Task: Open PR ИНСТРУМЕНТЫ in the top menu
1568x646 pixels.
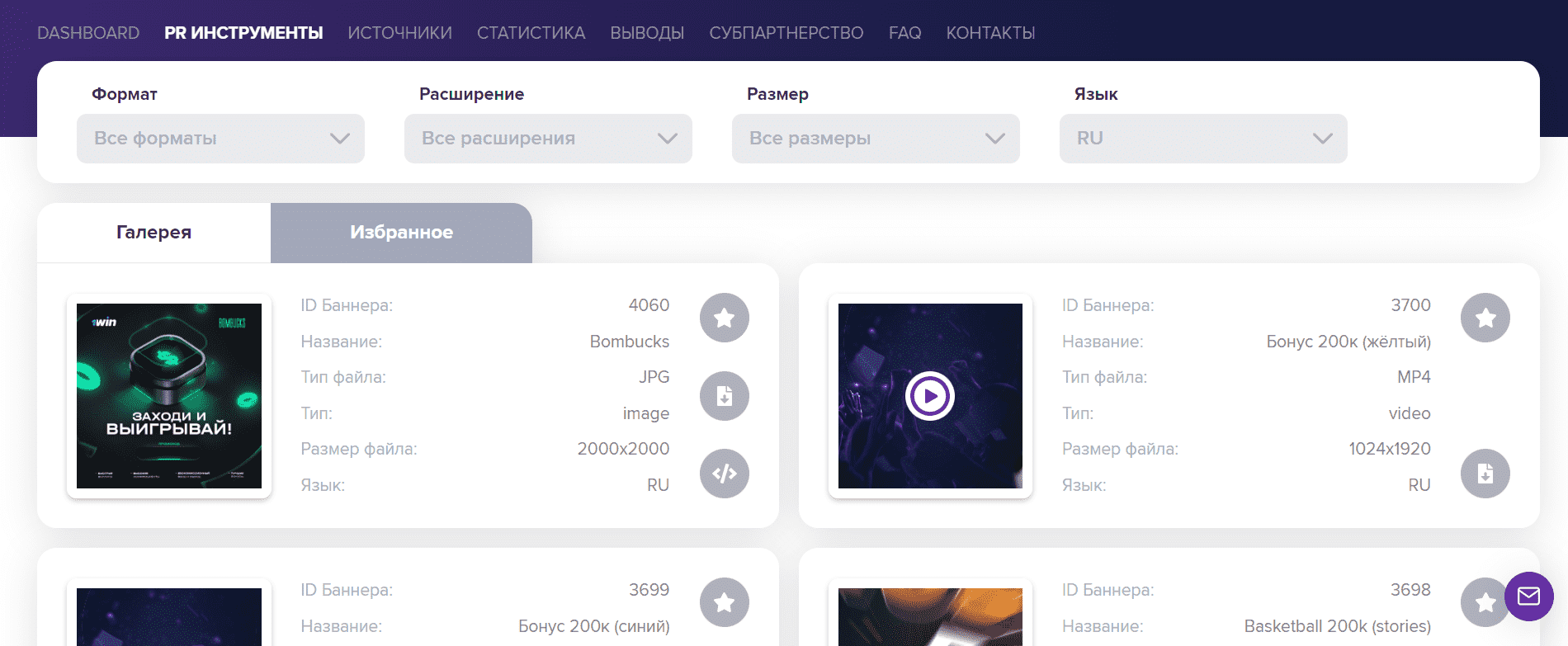Action: coord(243,33)
